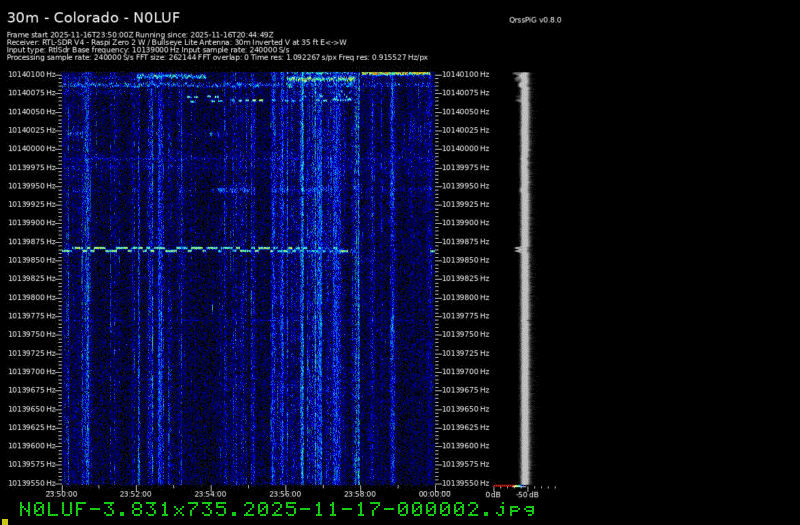Screen dimensions: 800x525
Task: Click the Receiver RTL-SDR V4 info line
Action: (x=176, y=42)
